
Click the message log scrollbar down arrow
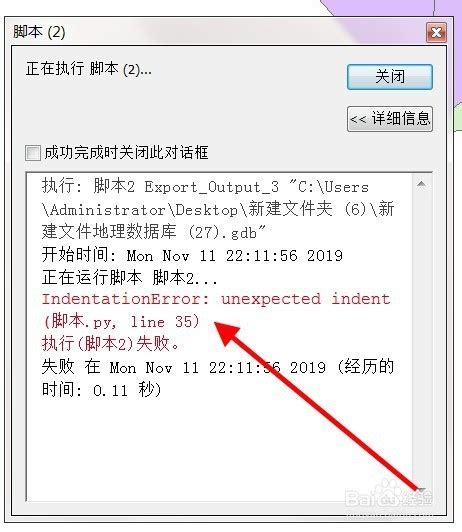(421, 490)
